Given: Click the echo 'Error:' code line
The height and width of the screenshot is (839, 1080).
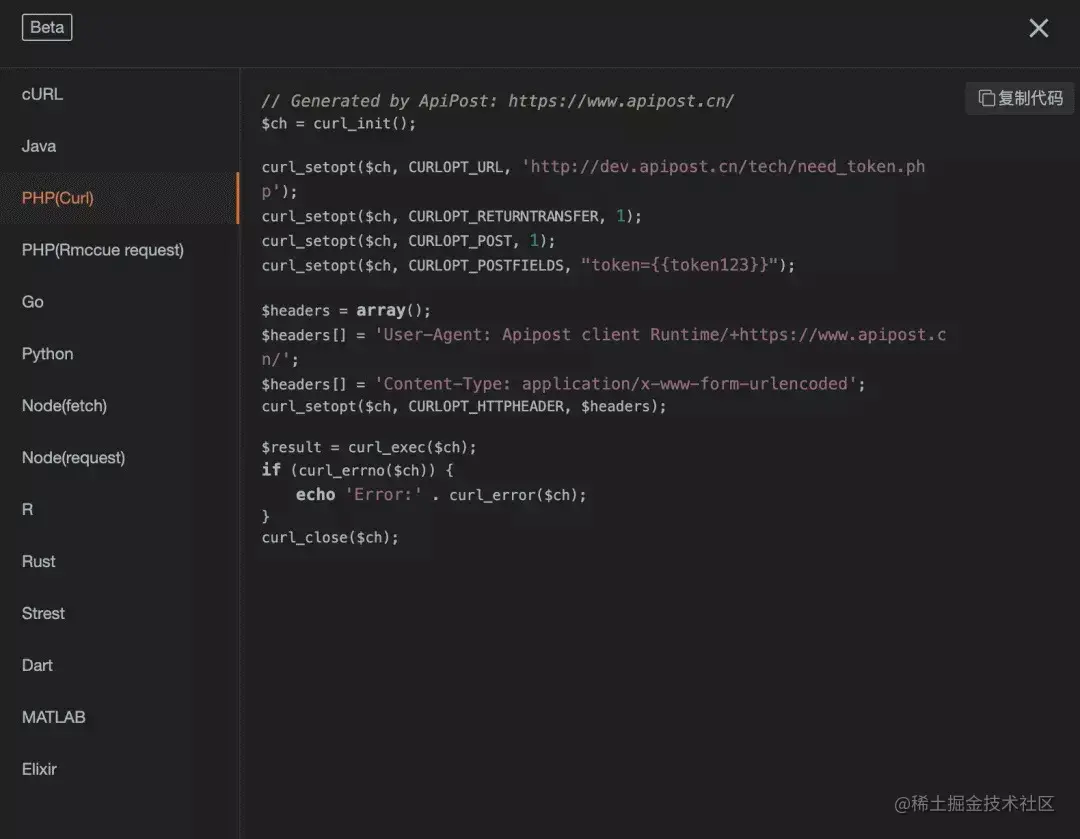Looking at the screenshot, I should click(441, 495).
